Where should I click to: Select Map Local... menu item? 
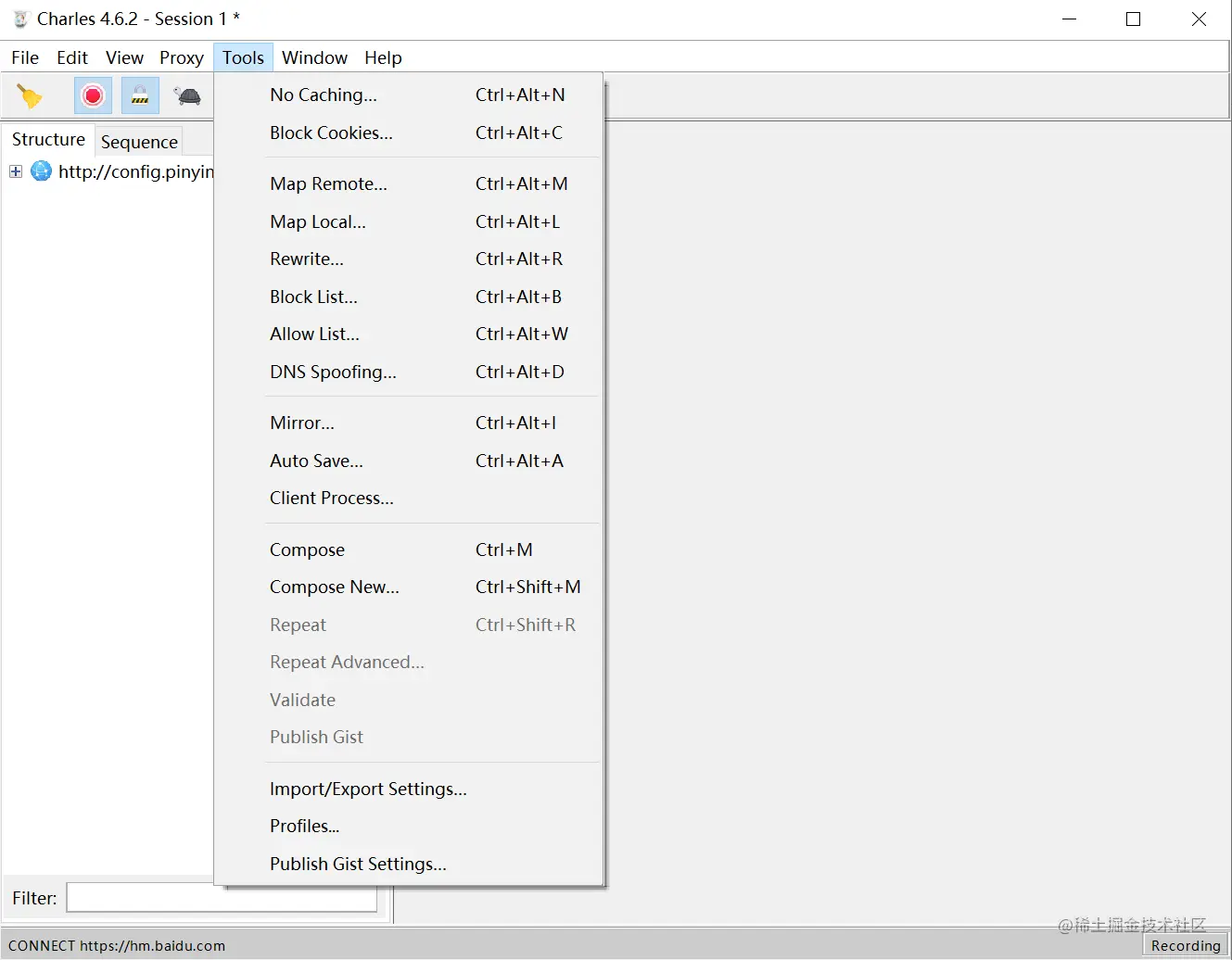[409, 221]
